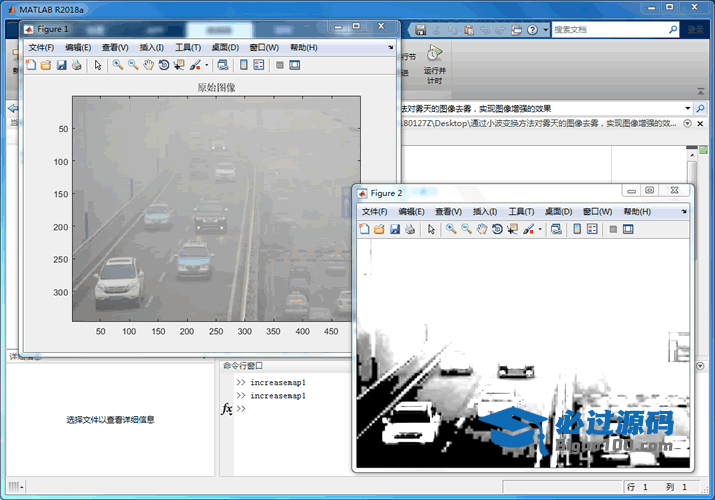Select the Pan hand tool in Figure 1
The width and height of the screenshot is (715, 500).
pyautogui.click(x=148, y=65)
